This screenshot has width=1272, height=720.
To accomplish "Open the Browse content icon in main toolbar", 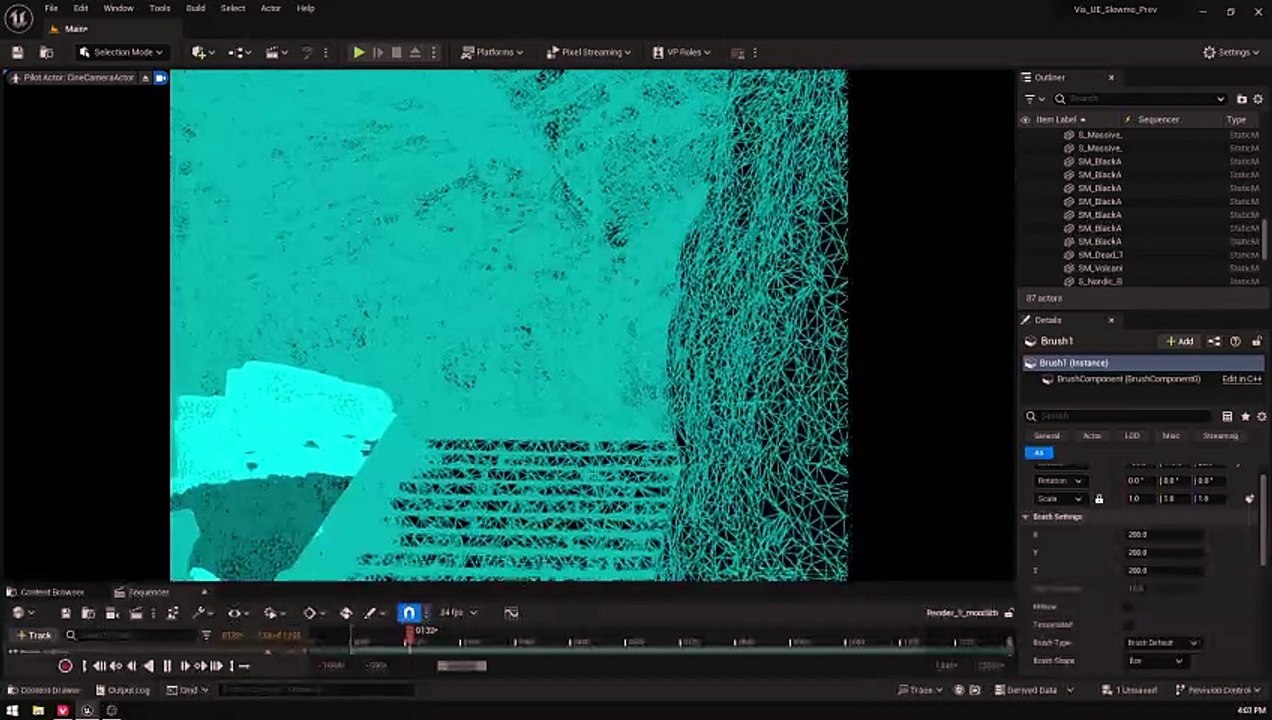I will (x=46, y=52).
